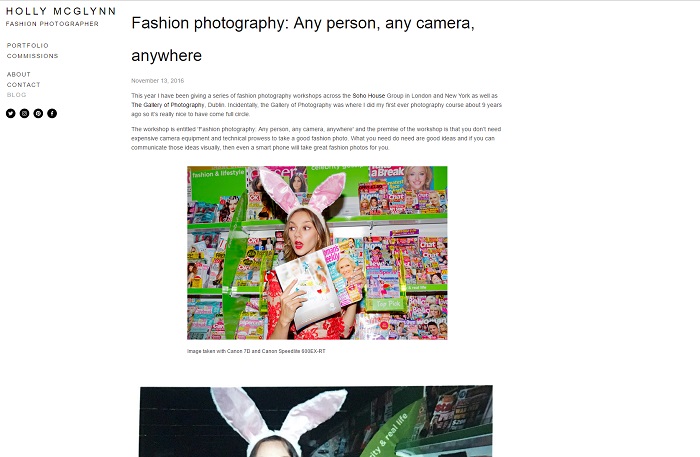Open the Facebook social icon

(x=52, y=113)
